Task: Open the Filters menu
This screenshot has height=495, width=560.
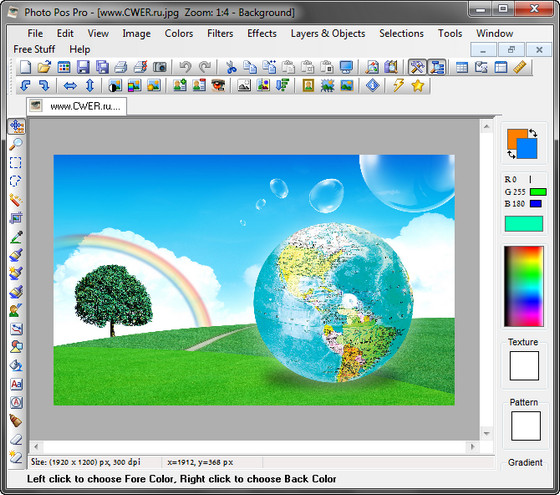Action: [220, 34]
